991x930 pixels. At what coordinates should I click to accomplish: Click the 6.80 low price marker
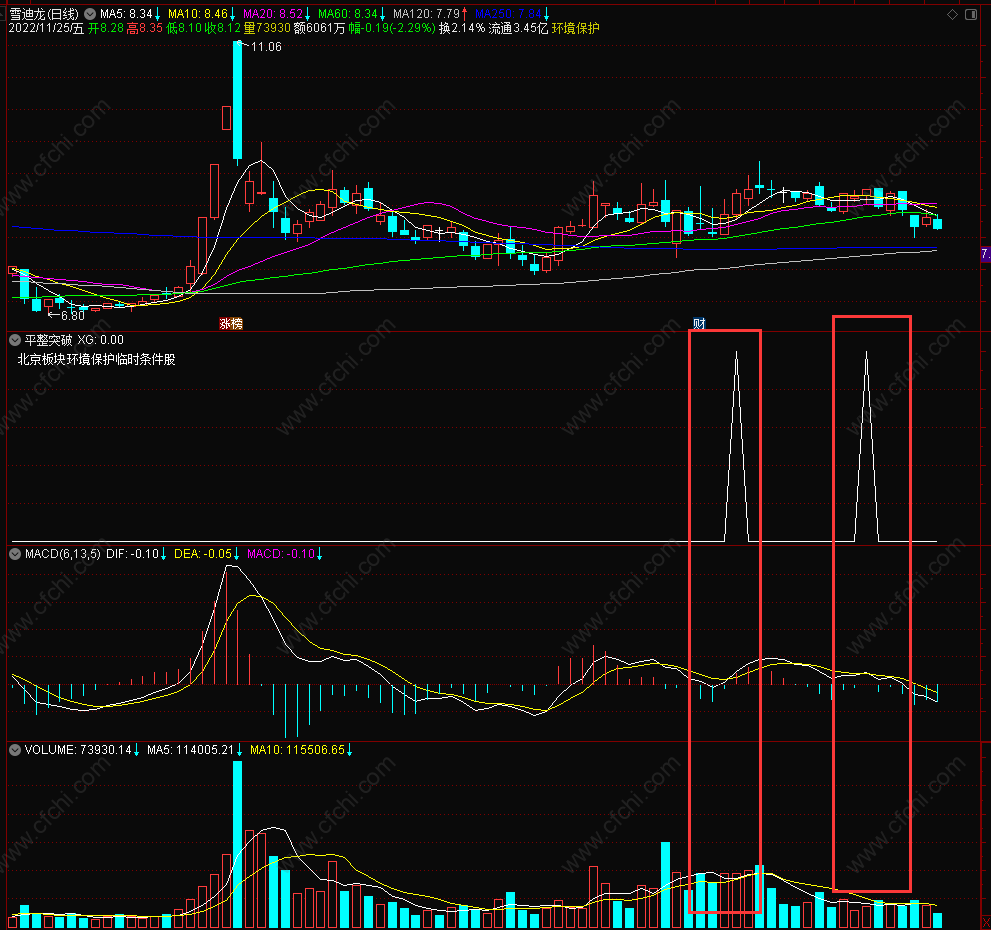73,315
